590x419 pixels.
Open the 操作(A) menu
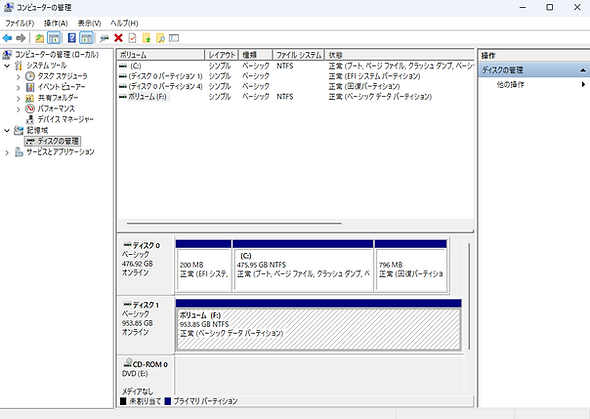(56, 23)
